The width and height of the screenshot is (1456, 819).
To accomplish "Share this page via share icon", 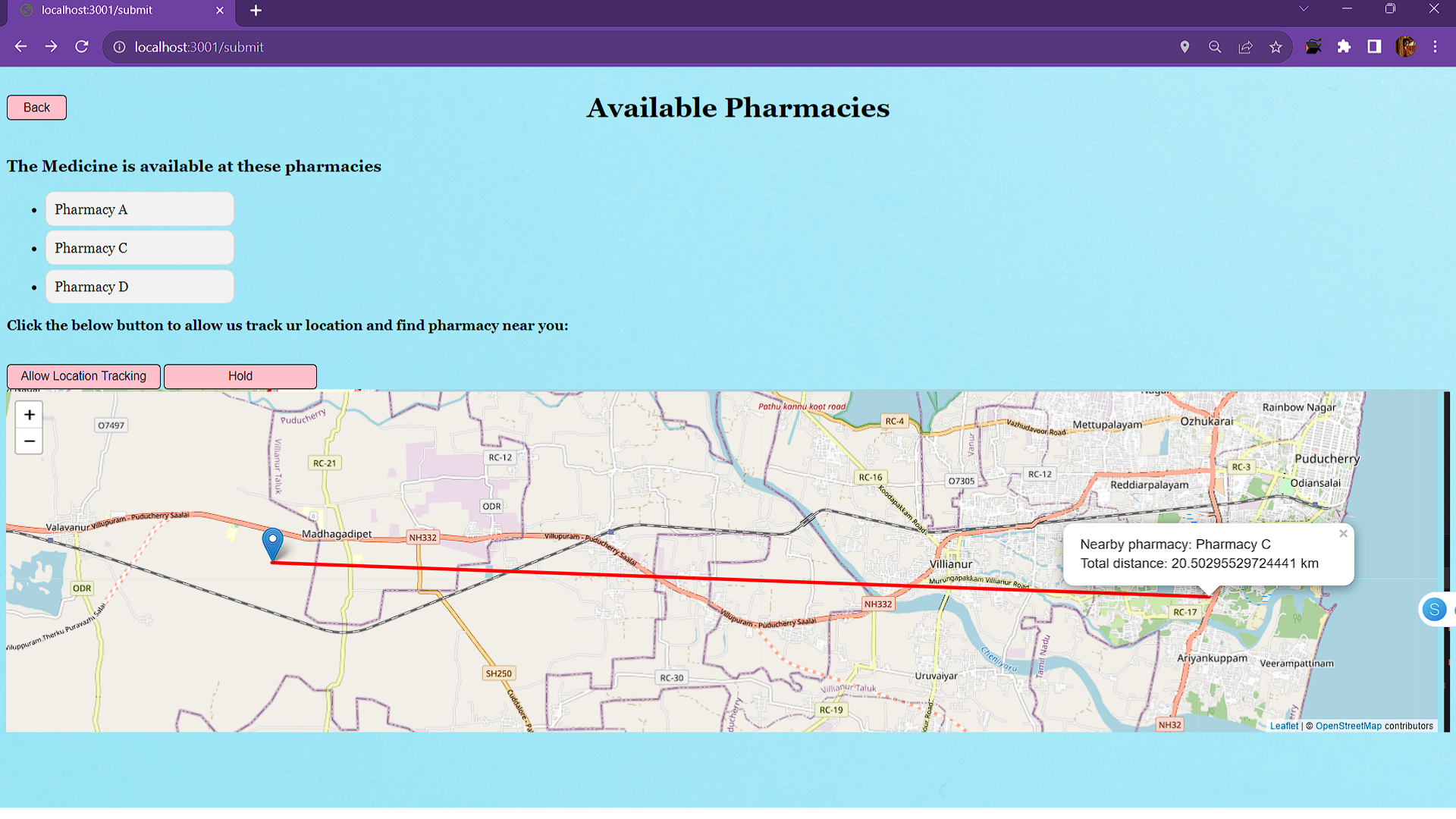I will (1245, 47).
